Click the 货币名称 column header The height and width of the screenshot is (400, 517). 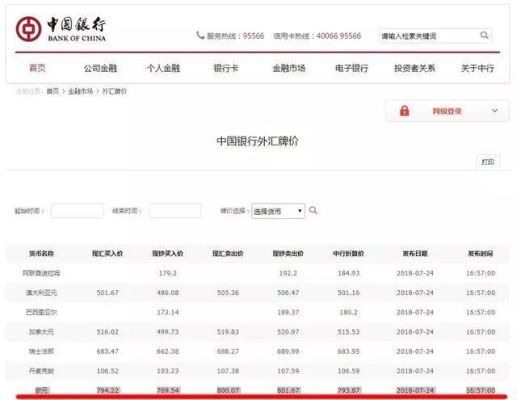pos(41,254)
